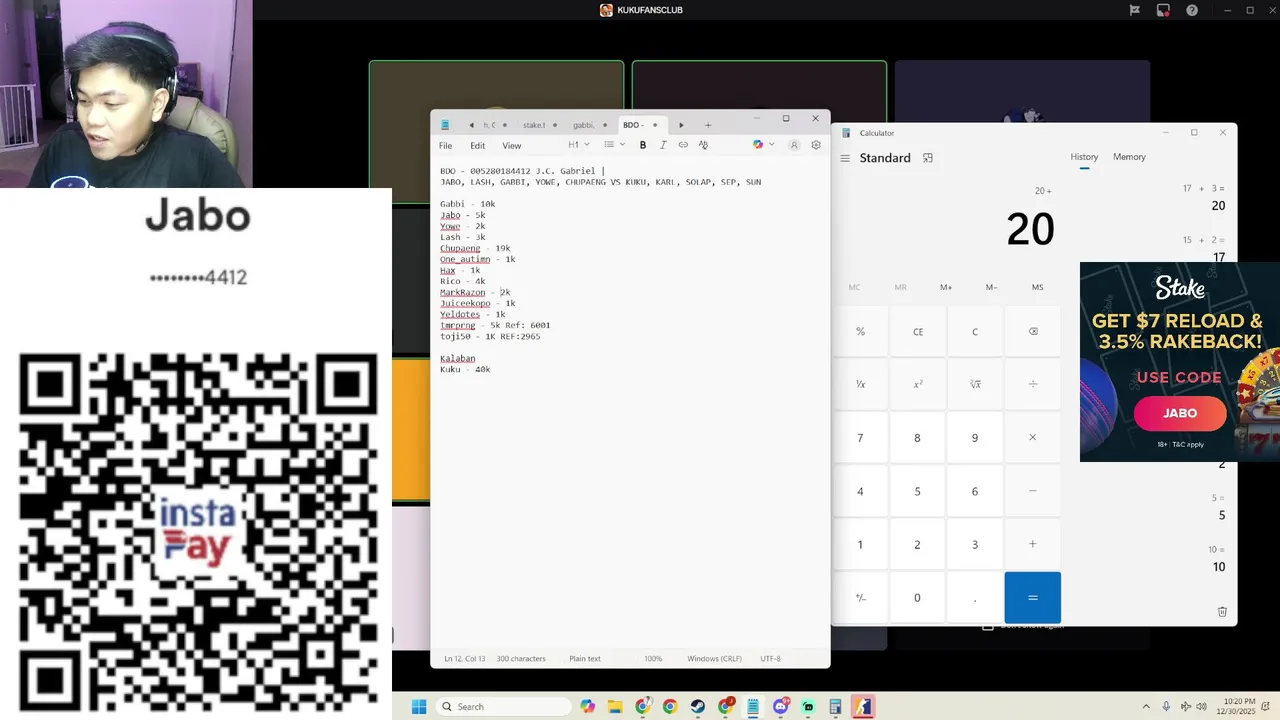Open Discord from the taskbar
The height and width of the screenshot is (720, 1280).
[x=780, y=707]
